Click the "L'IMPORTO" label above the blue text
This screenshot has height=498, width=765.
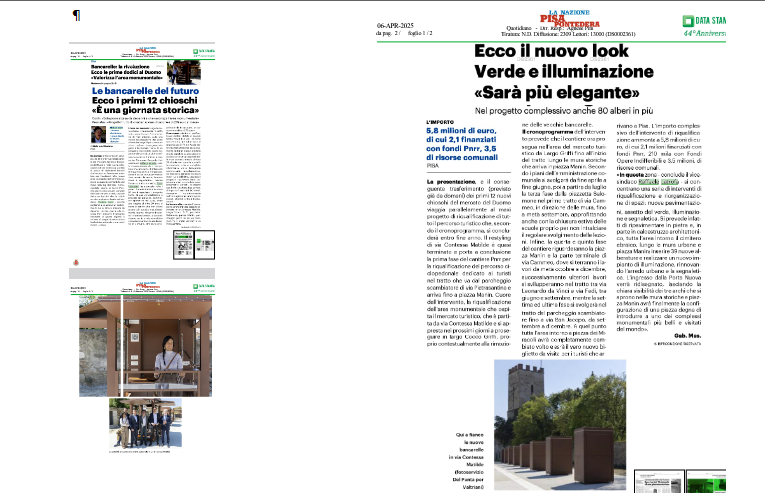click(440, 122)
